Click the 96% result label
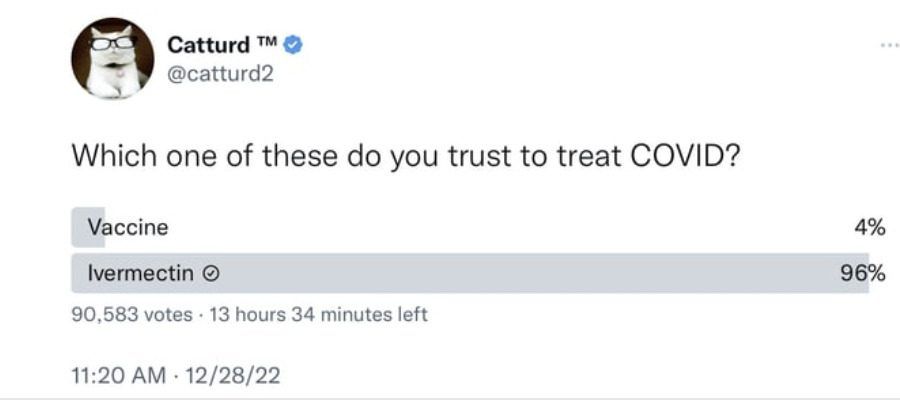The width and height of the screenshot is (900, 400). [x=864, y=272]
